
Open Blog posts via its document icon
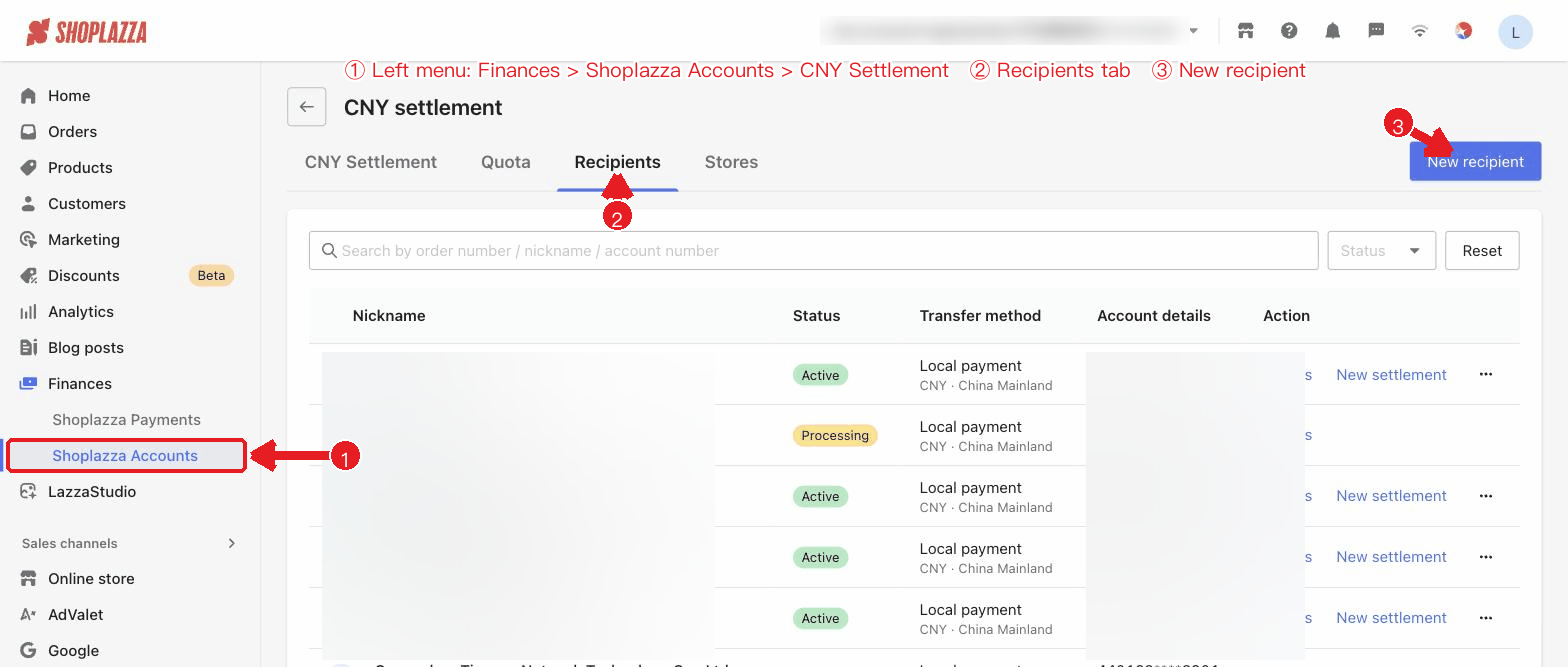point(28,348)
